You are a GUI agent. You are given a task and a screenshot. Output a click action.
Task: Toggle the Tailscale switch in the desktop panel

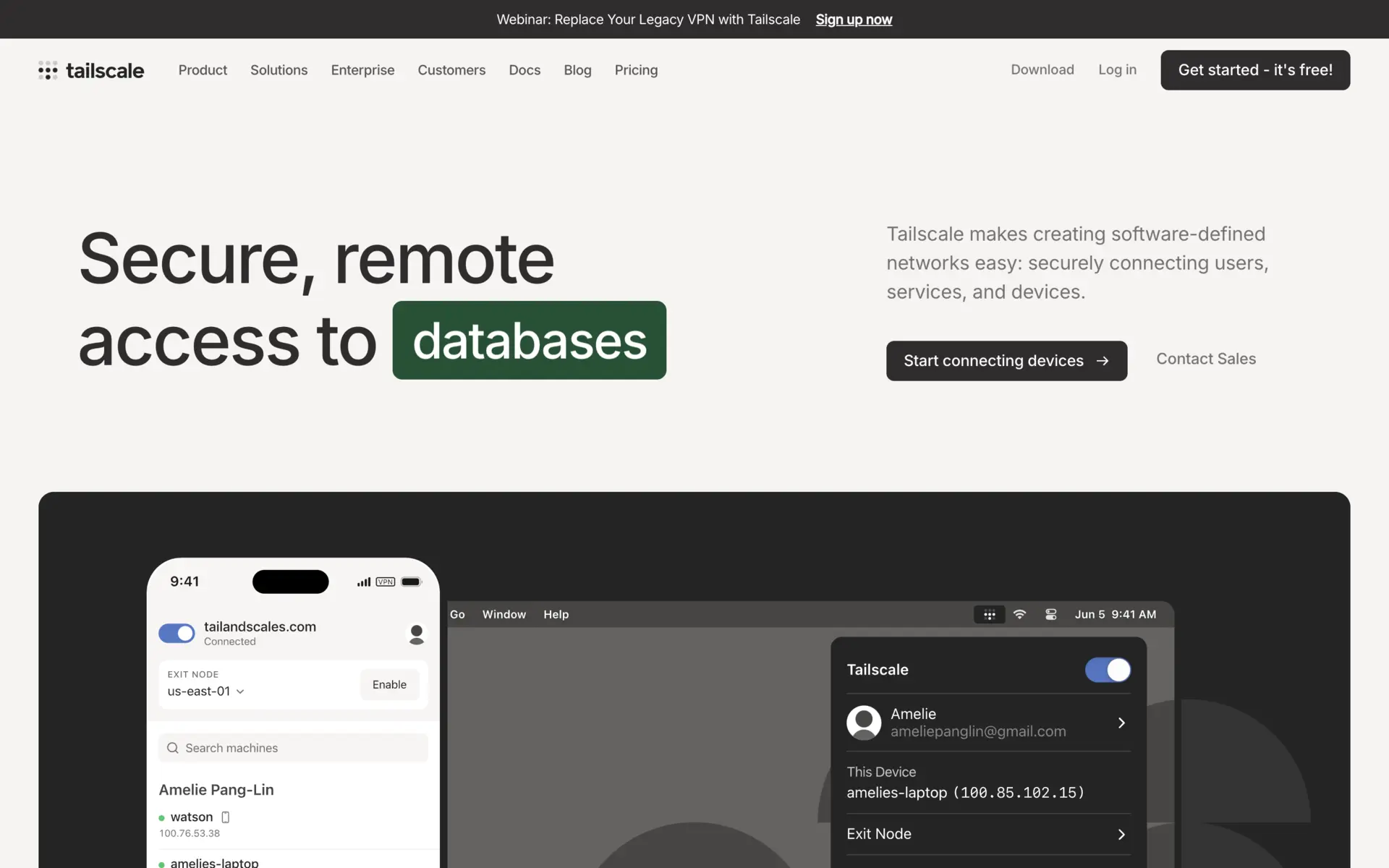coord(1107,670)
